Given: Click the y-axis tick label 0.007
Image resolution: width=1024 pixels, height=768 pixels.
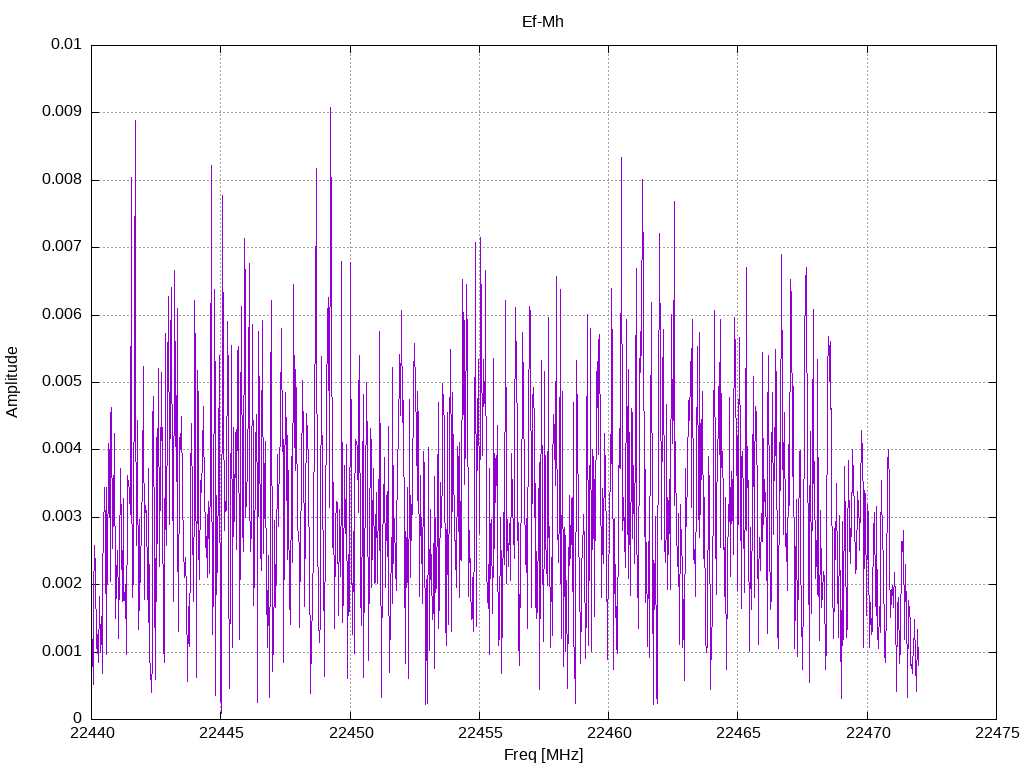Looking at the screenshot, I should point(62,246).
